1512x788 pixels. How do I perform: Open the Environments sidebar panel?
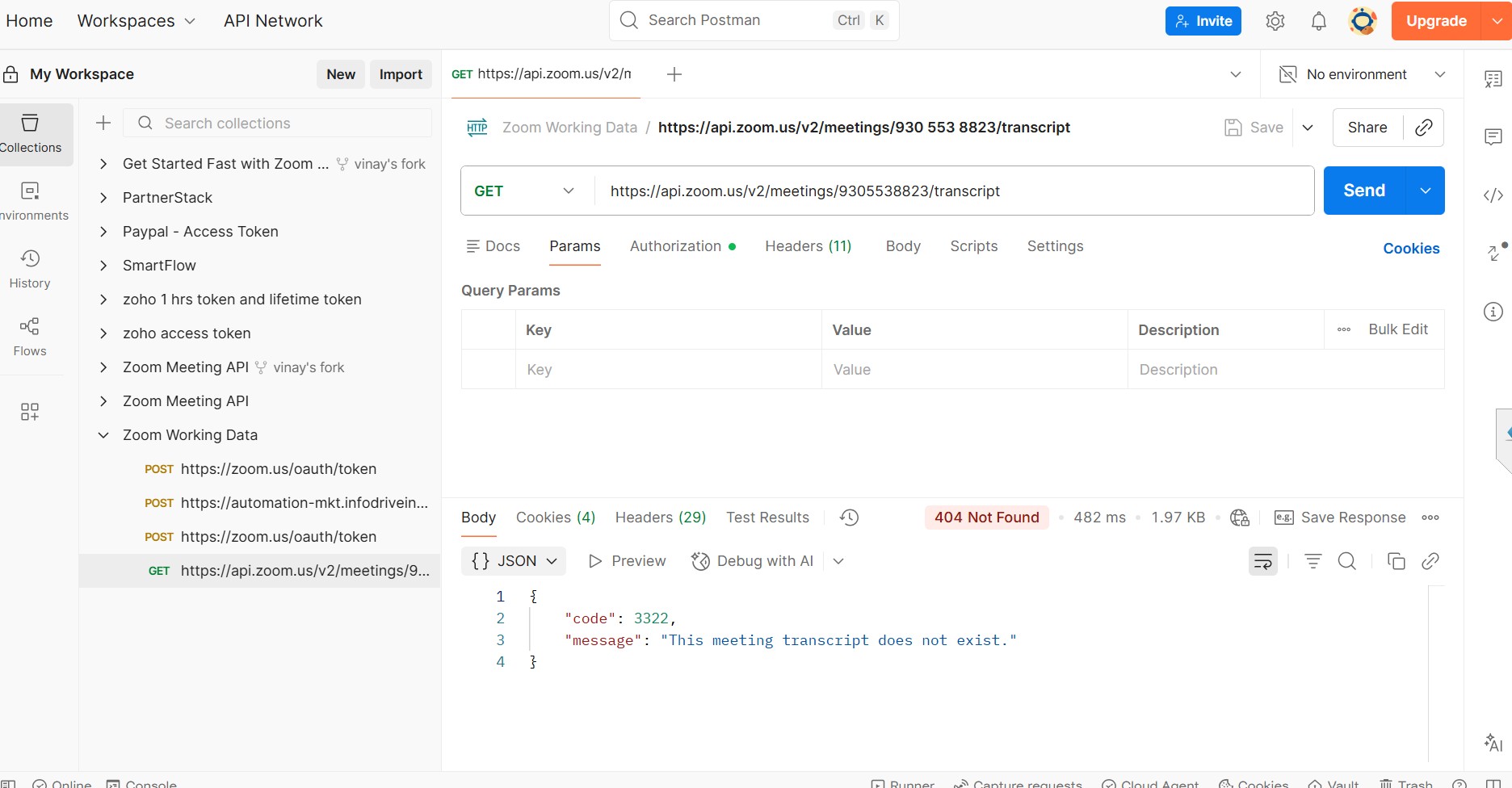(x=31, y=202)
